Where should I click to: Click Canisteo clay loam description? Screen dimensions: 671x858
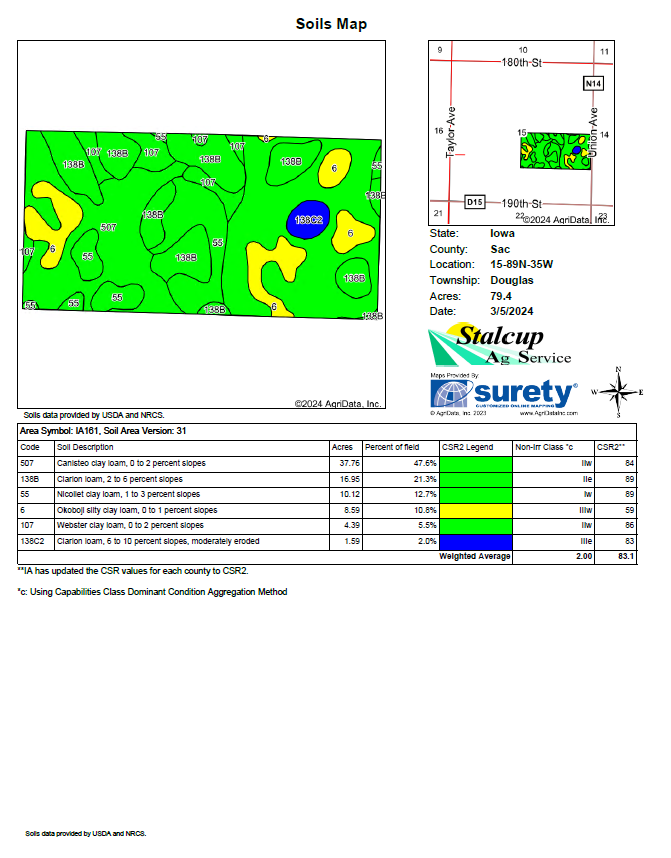[131, 463]
